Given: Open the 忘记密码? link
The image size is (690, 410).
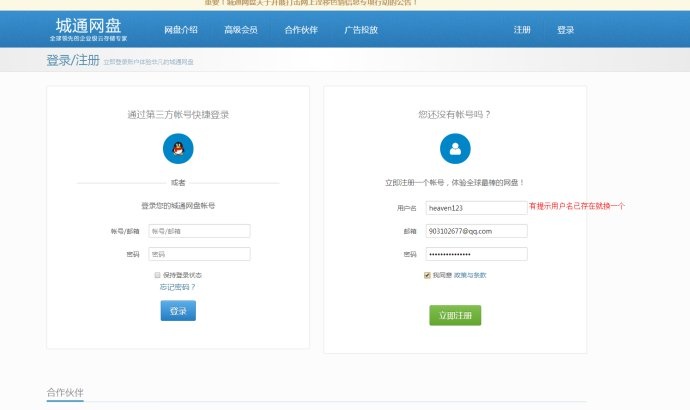Looking at the screenshot, I should (178, 287).
